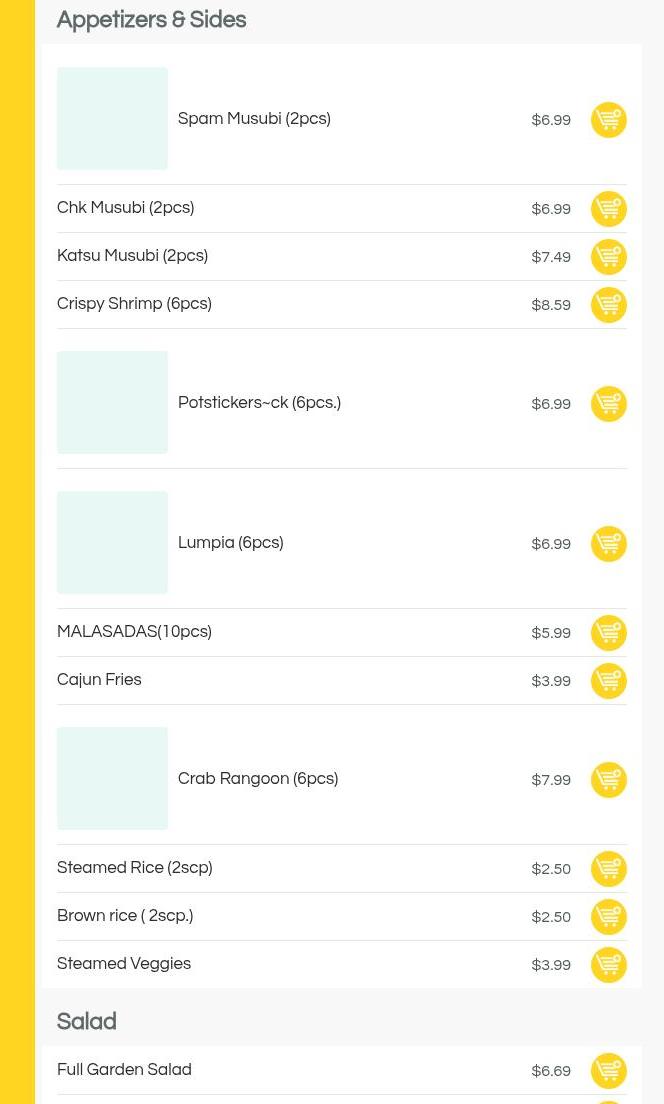Open the Lumpia image thumbnail
The width and height of the screenshot is (664, 1104).
(x=113, y=542)
